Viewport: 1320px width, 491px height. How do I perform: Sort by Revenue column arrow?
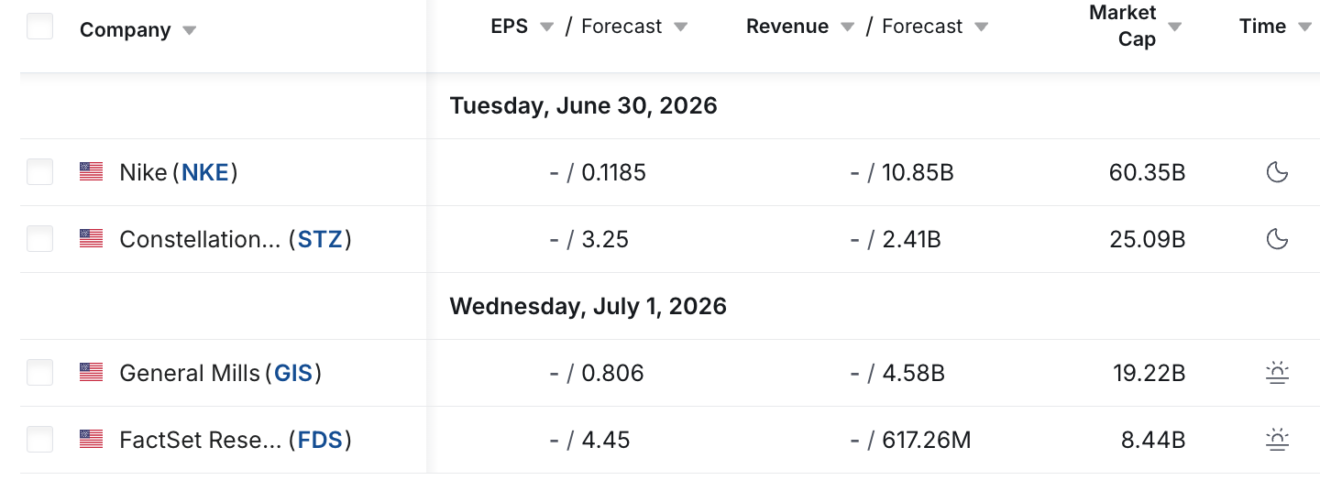847,27
